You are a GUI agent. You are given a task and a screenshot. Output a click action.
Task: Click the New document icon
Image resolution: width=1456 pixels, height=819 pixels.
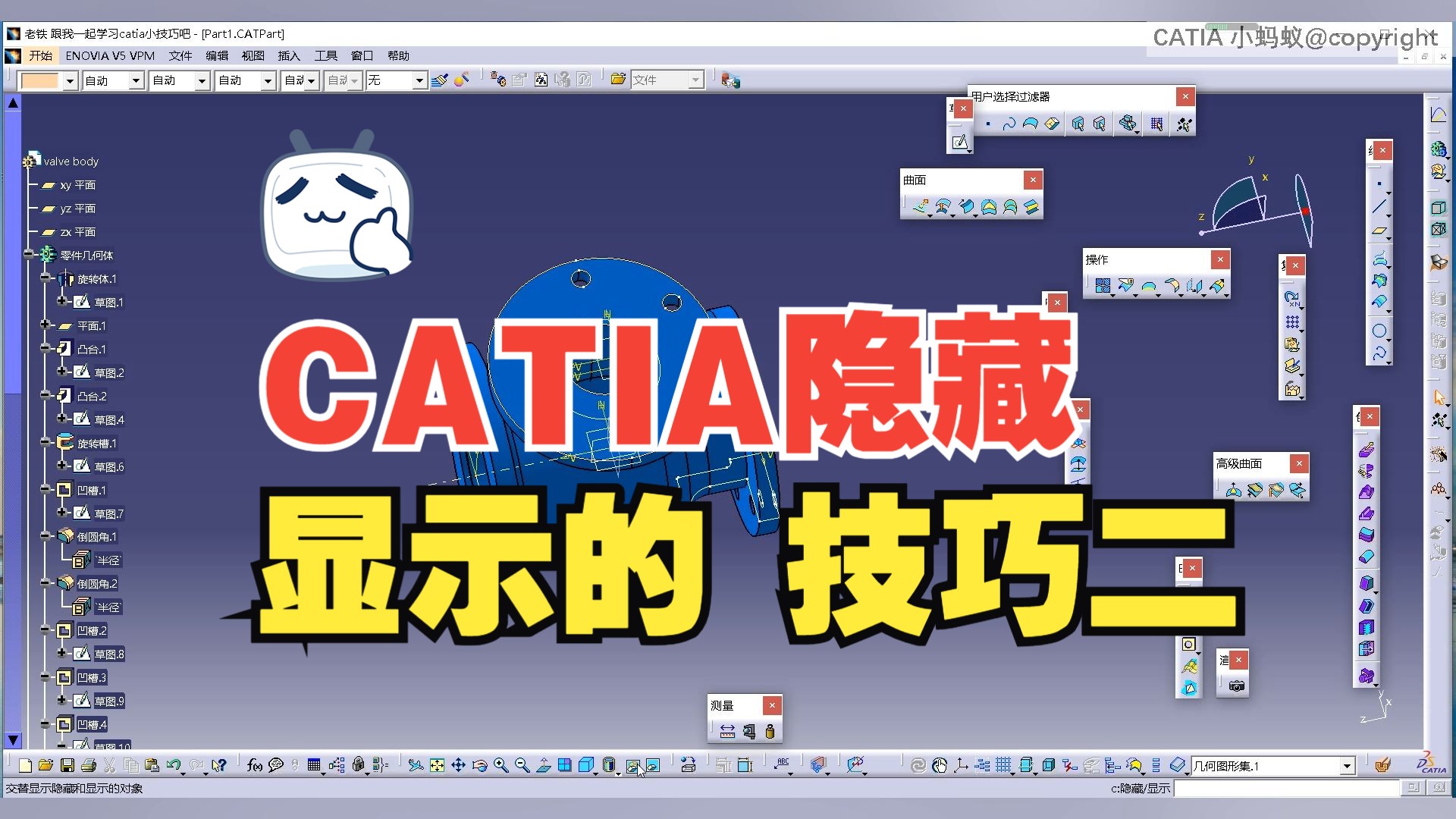tap(24, 765)
